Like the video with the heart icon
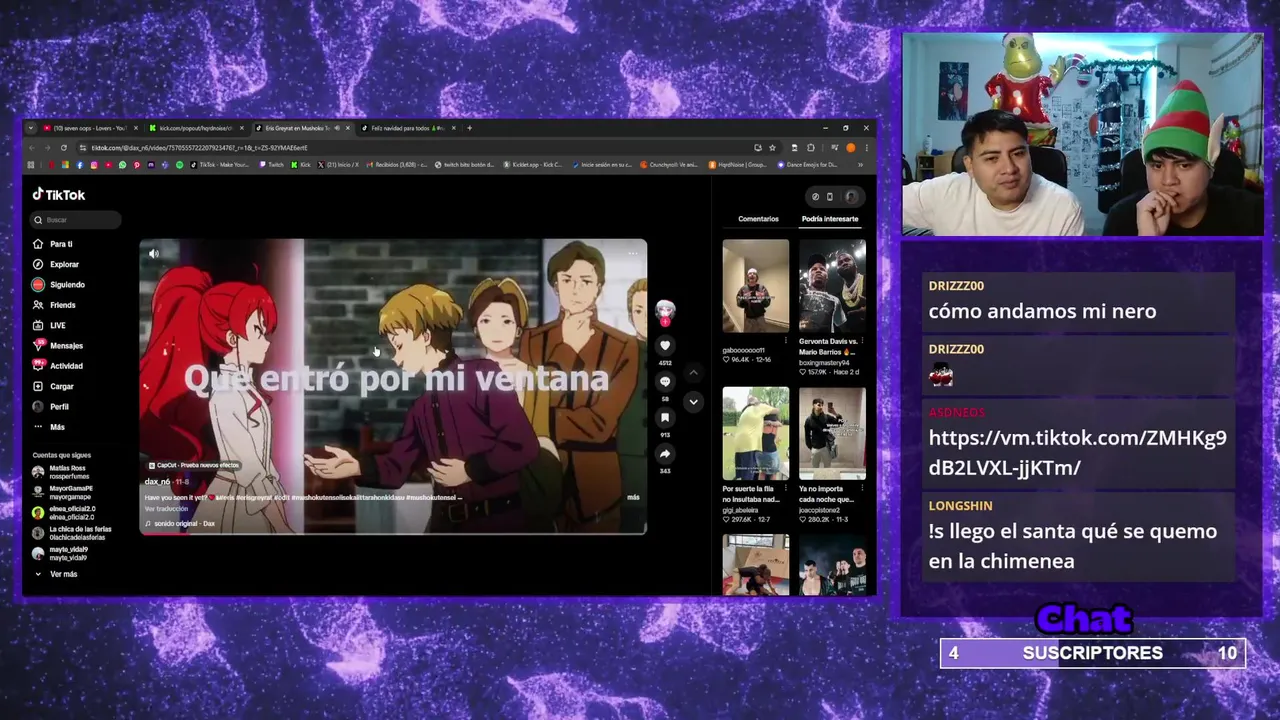 click(x=665, y=346)
